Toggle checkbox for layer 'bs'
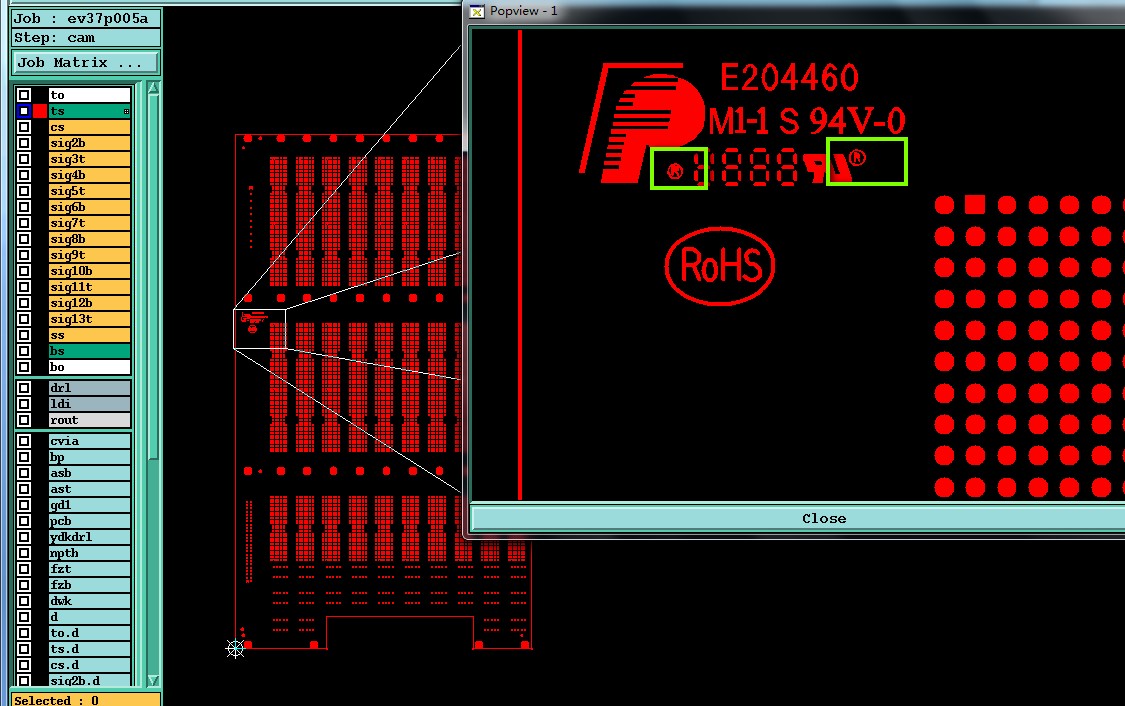Image resolution: width=1125 pixels, height=706 pixels. click(x=24, y=351)
